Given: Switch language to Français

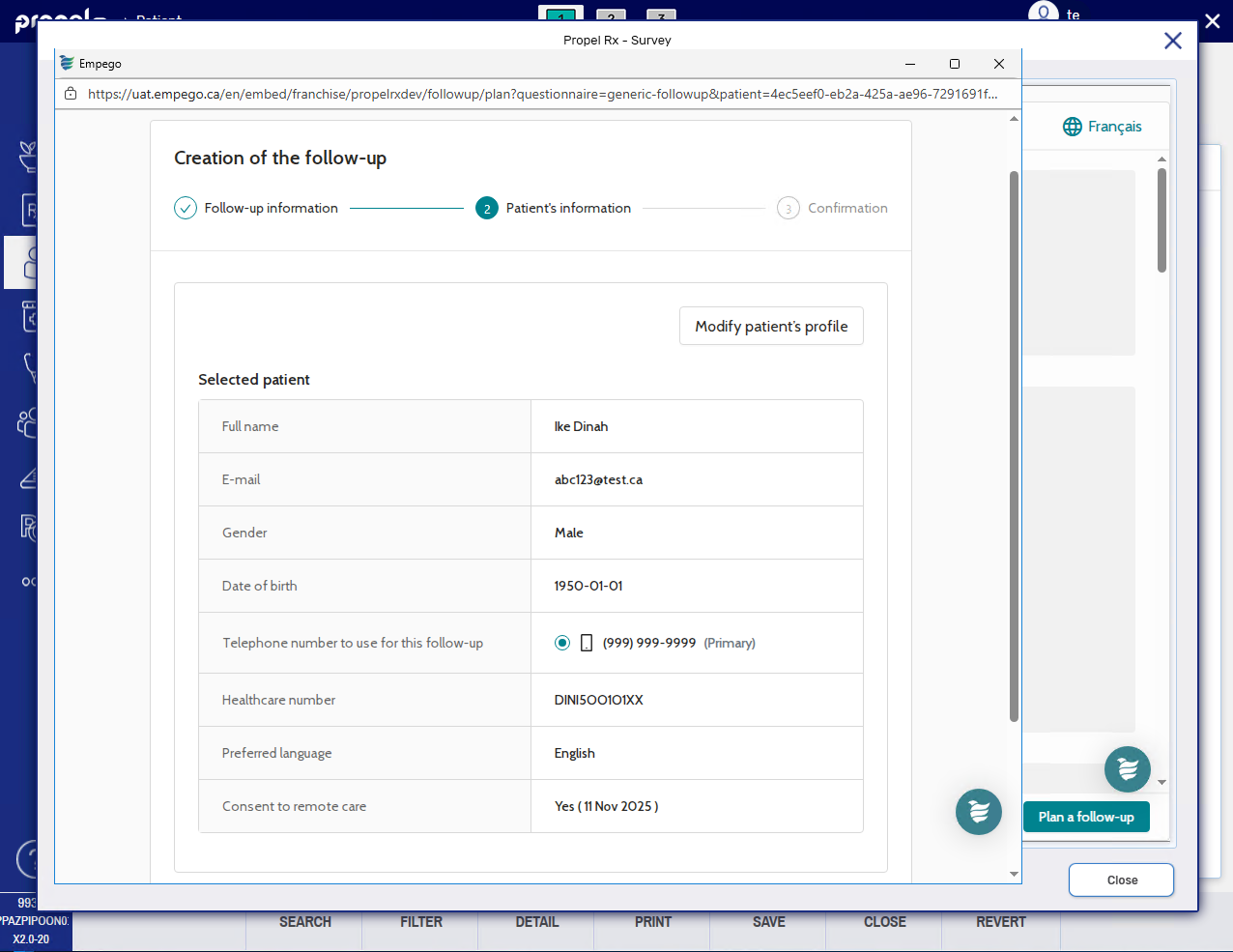Looking at the screenshot, I should [x=1114, y=127].
